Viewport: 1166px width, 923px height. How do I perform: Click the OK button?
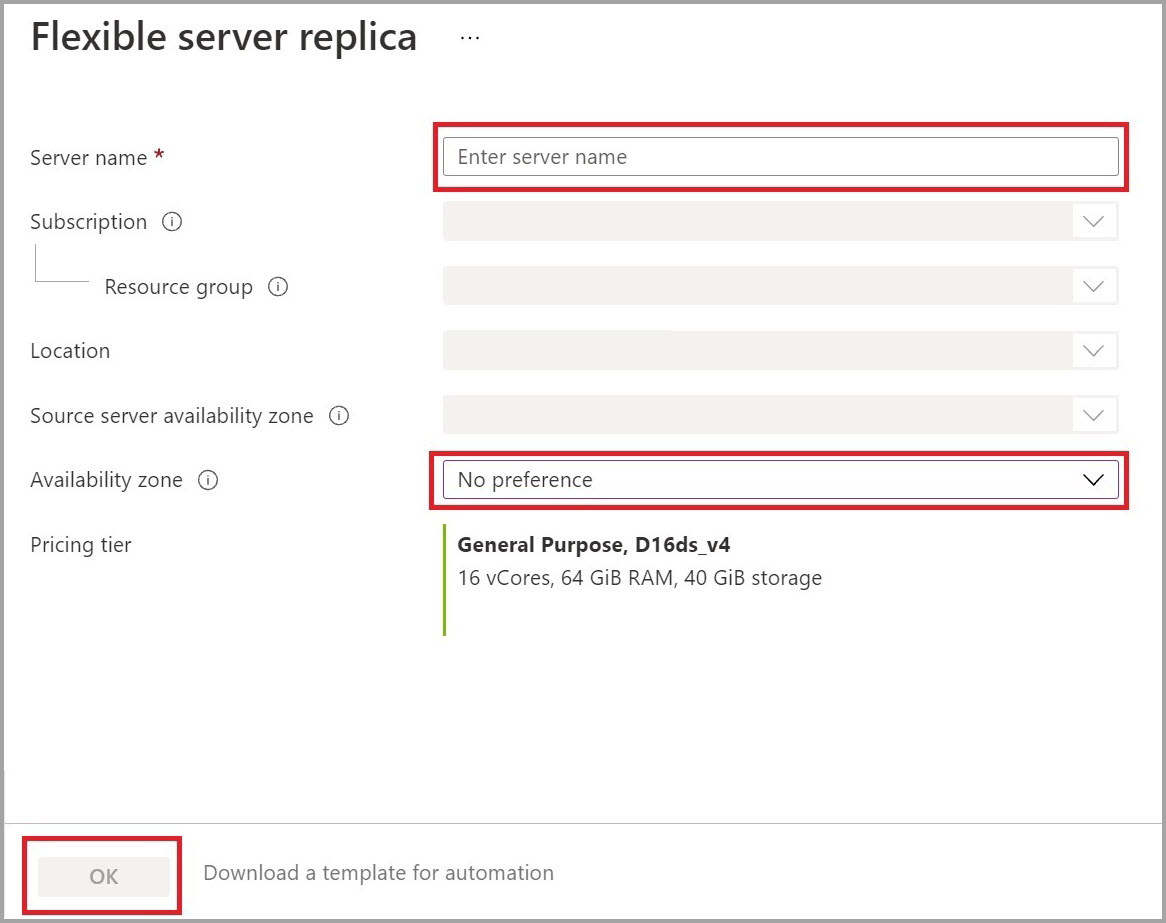tap(103, 875)
